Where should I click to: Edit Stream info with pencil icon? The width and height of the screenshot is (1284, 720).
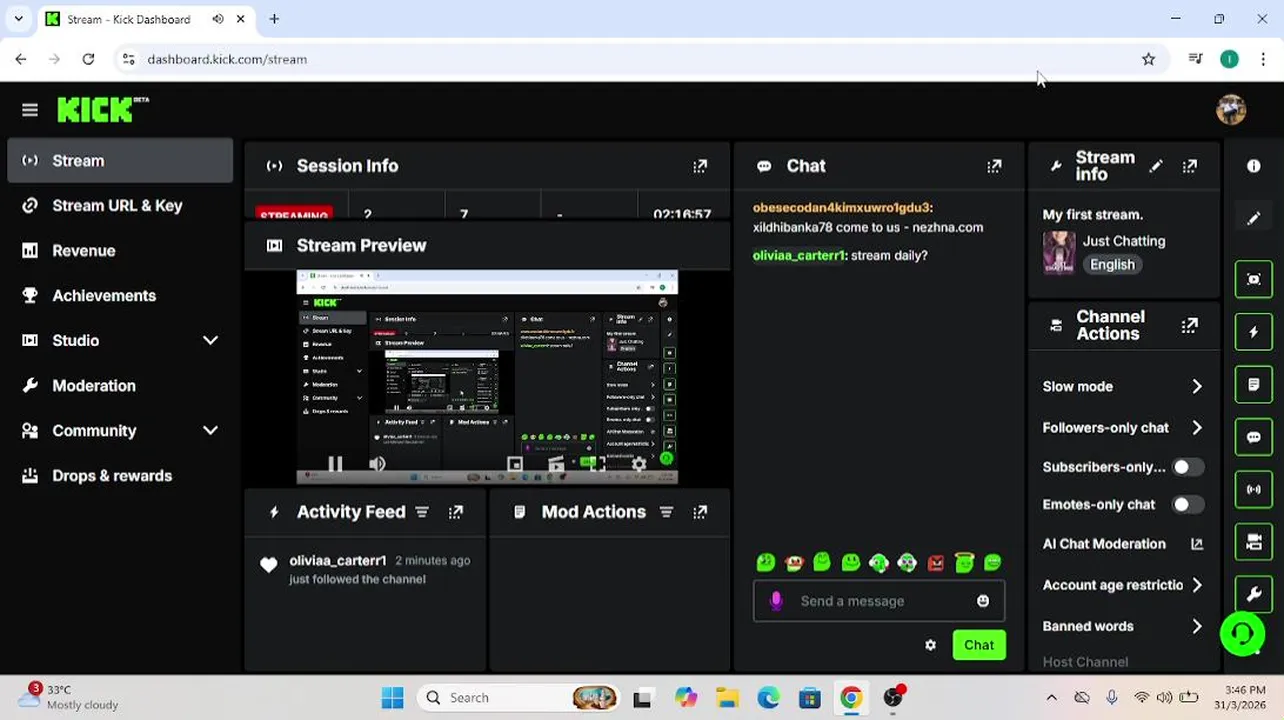[1156, 166]
